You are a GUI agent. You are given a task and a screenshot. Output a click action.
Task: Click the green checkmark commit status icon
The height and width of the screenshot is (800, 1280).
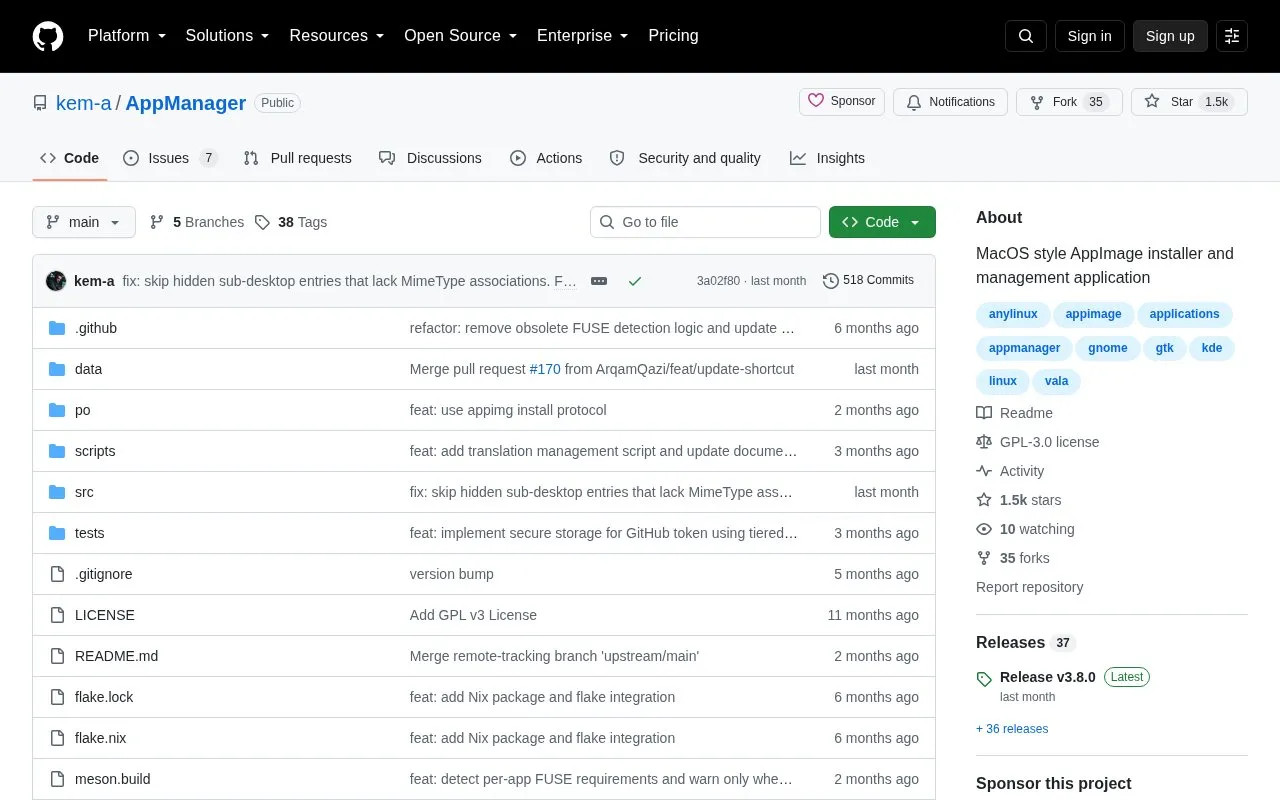click(635, 281)
